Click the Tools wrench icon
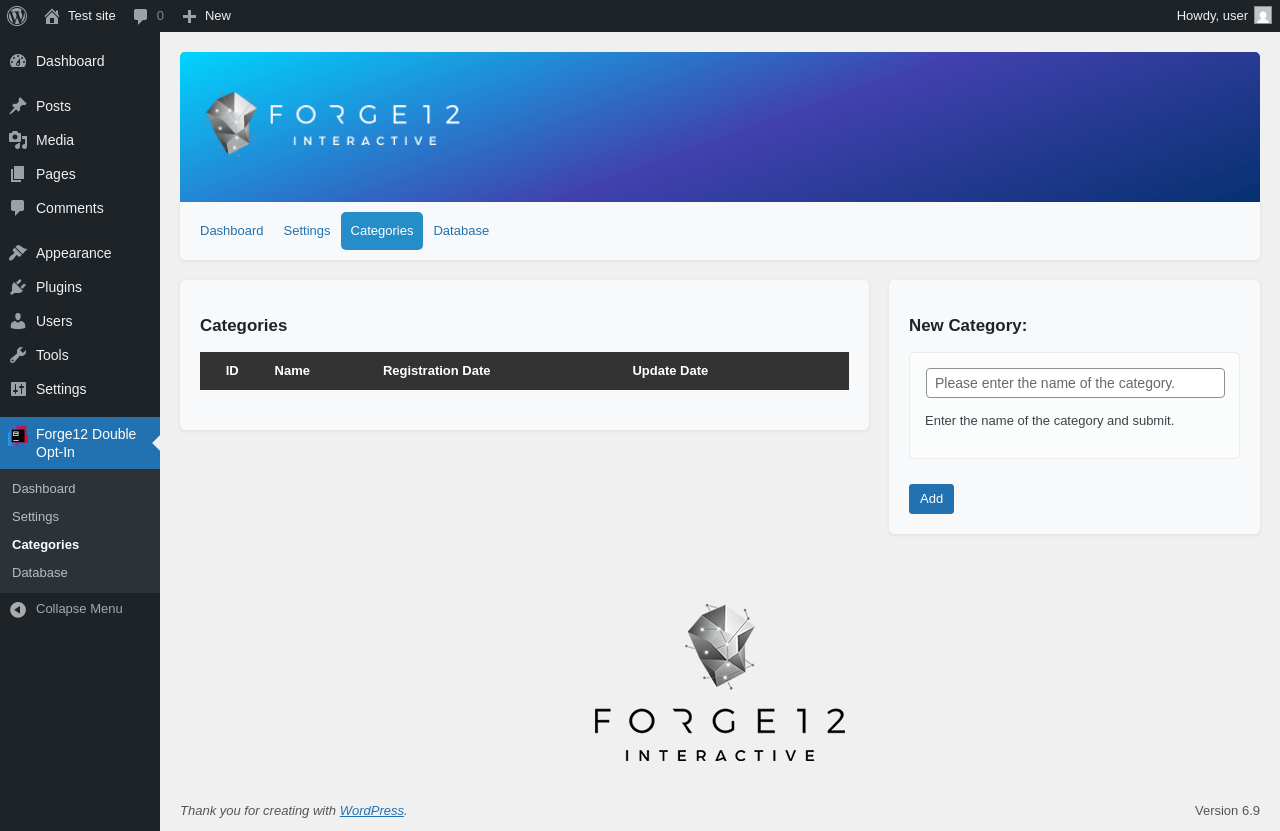Viewport: 1280px width, 831px height. coord(18,355)
